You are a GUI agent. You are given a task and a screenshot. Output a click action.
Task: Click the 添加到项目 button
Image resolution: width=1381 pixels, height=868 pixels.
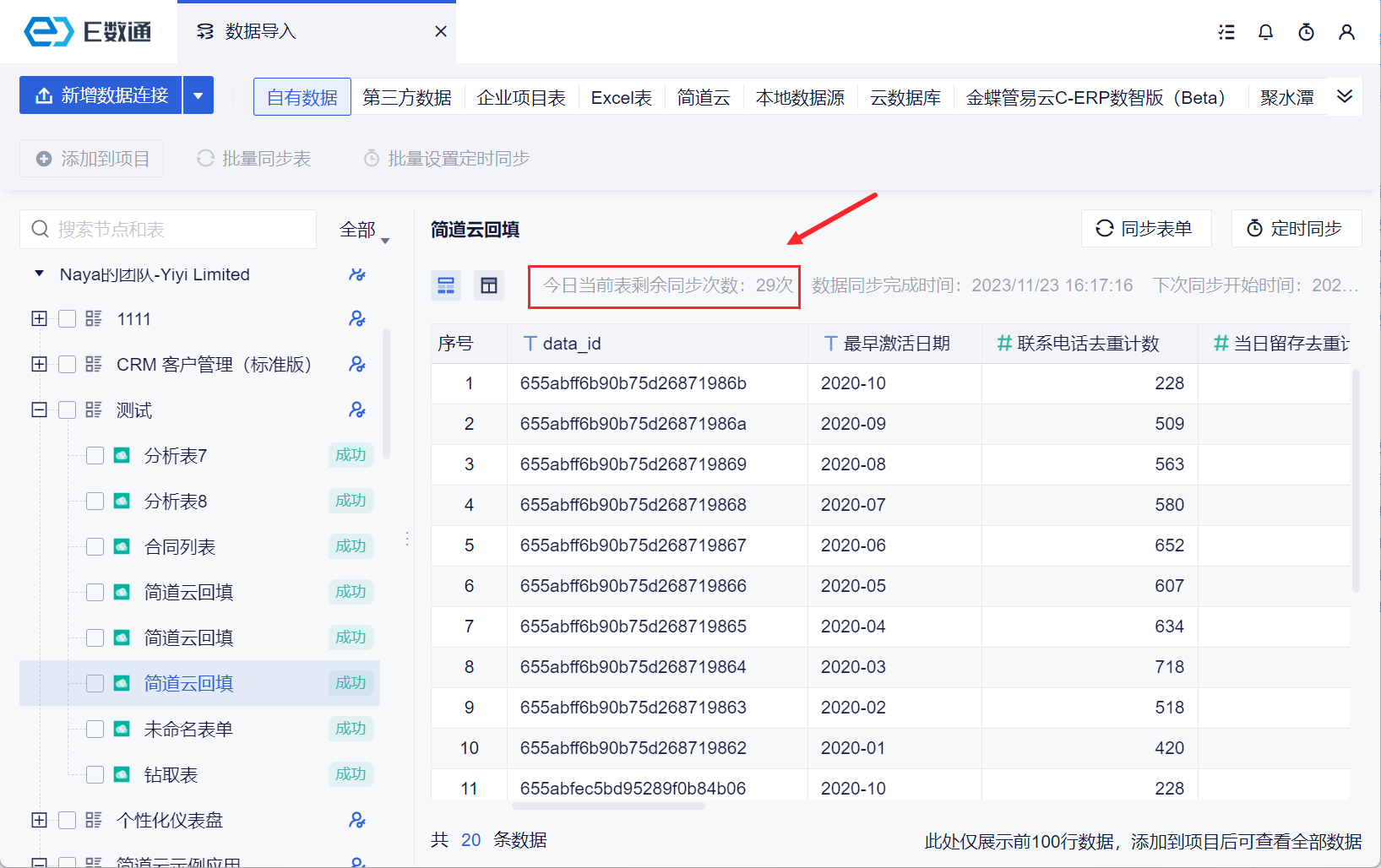point(92,159)
